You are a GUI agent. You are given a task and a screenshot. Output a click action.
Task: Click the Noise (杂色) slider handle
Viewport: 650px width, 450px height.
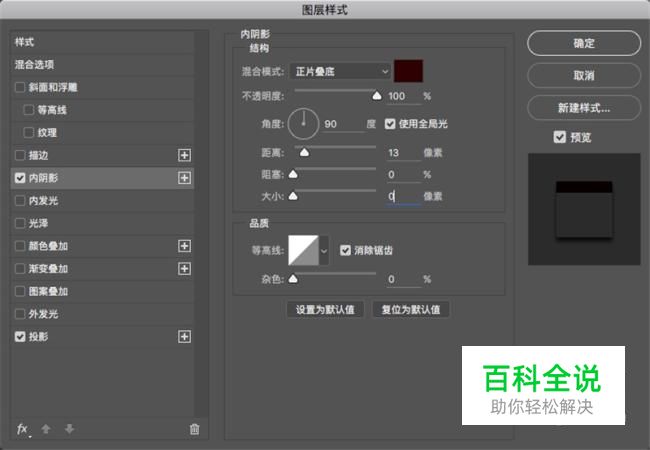pyautogui.click(x=293, y=279)
